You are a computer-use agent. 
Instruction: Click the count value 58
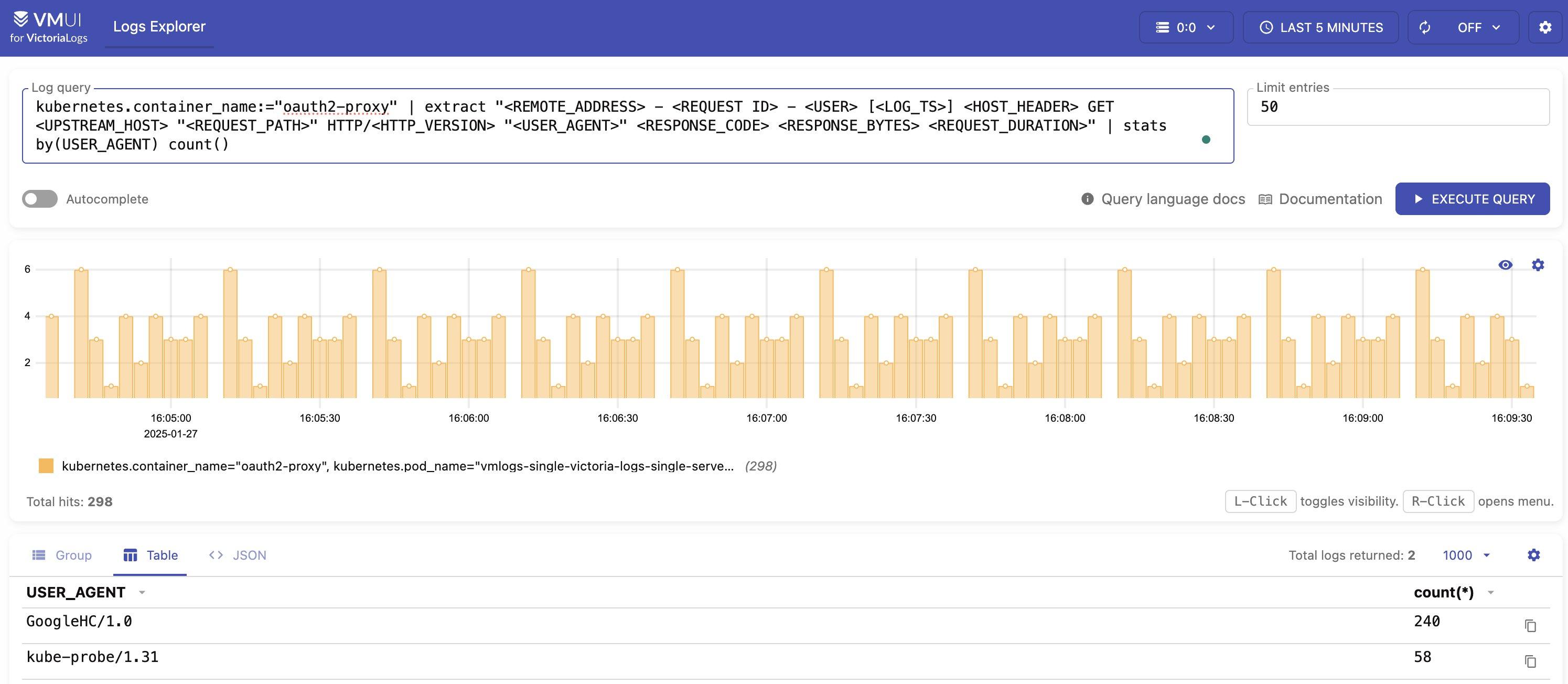[x=1423, y=657]
